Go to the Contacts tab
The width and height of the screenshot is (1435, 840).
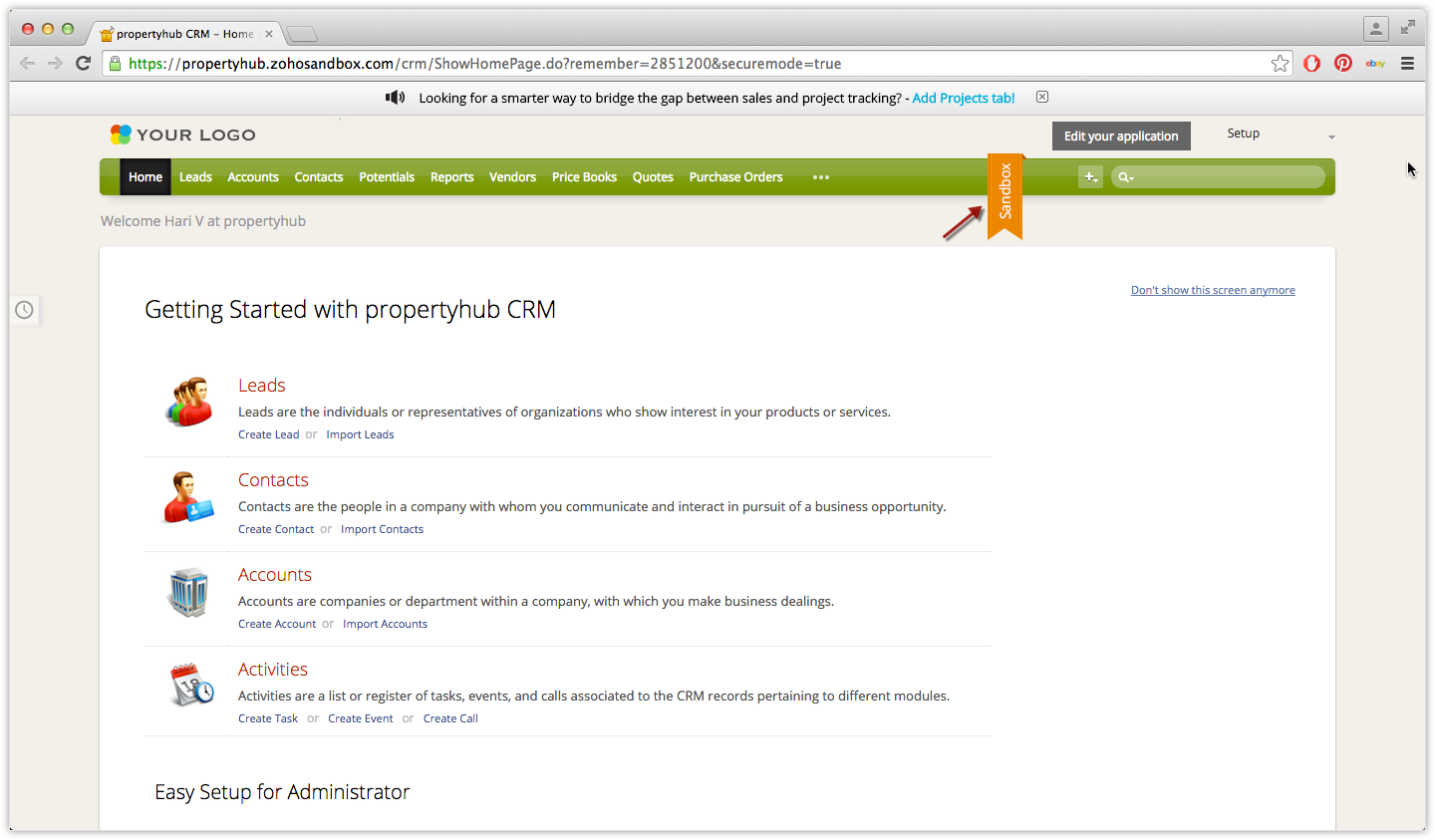click(319, 177)
